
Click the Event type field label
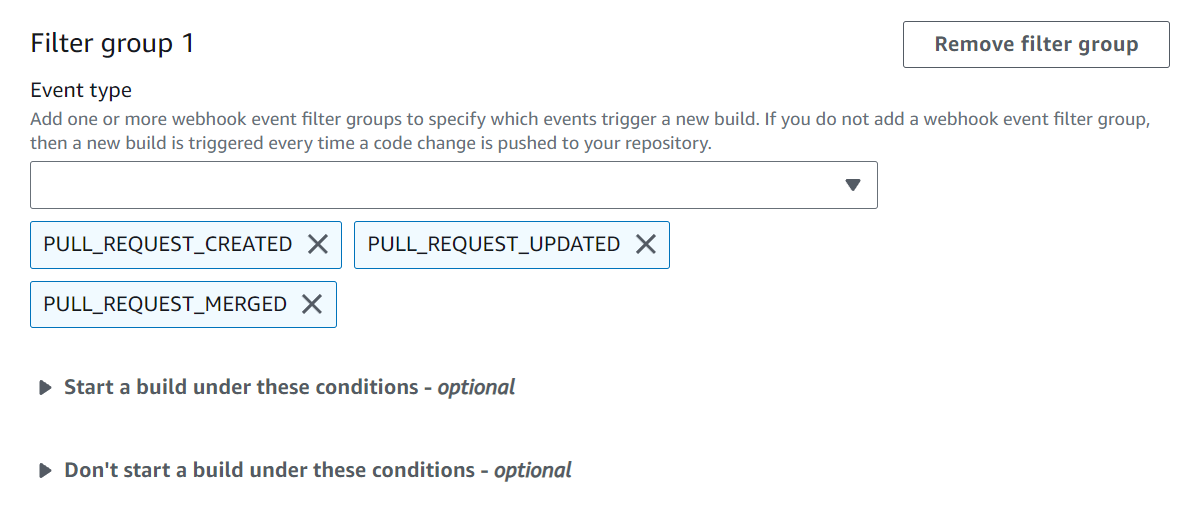click(81, 90)
